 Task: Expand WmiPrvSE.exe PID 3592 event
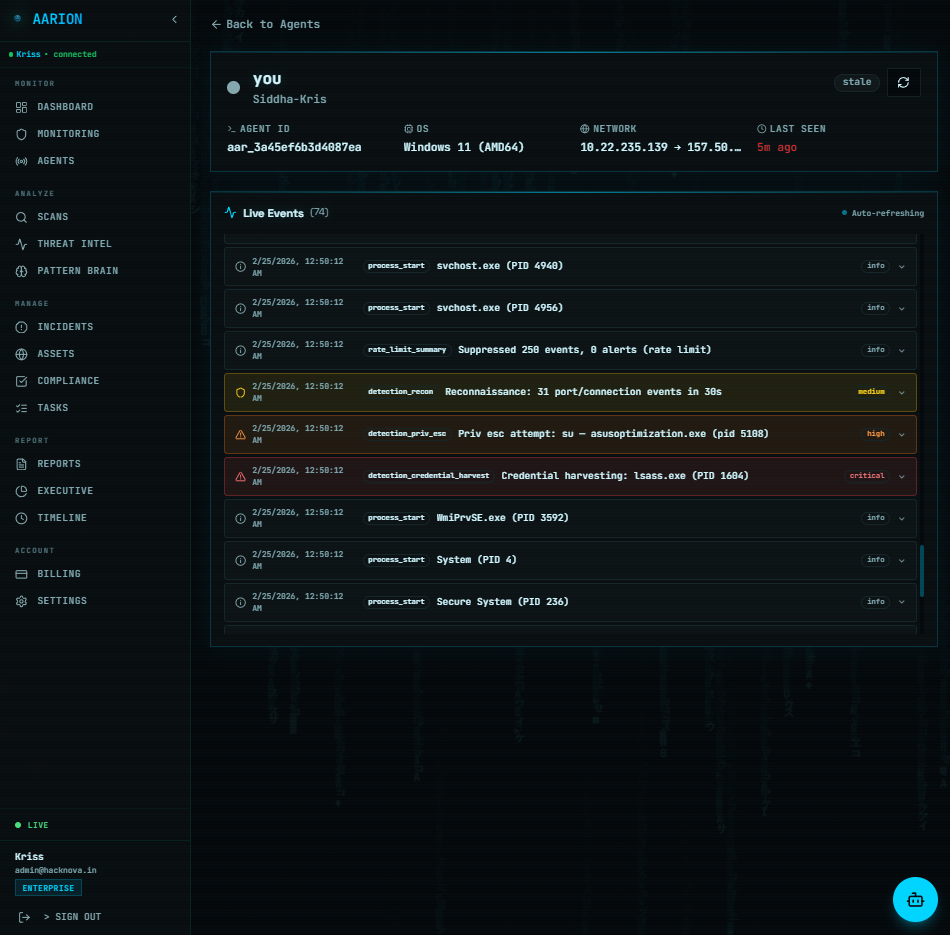(902, 519)
